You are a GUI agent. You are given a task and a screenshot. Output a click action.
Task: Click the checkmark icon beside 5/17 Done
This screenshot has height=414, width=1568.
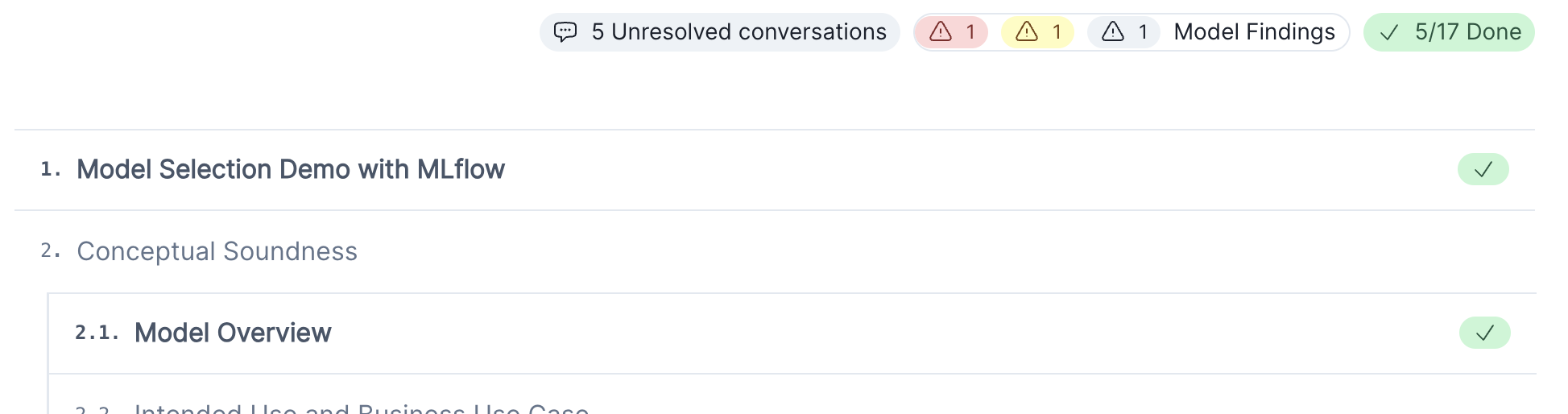coord(1389,32)
